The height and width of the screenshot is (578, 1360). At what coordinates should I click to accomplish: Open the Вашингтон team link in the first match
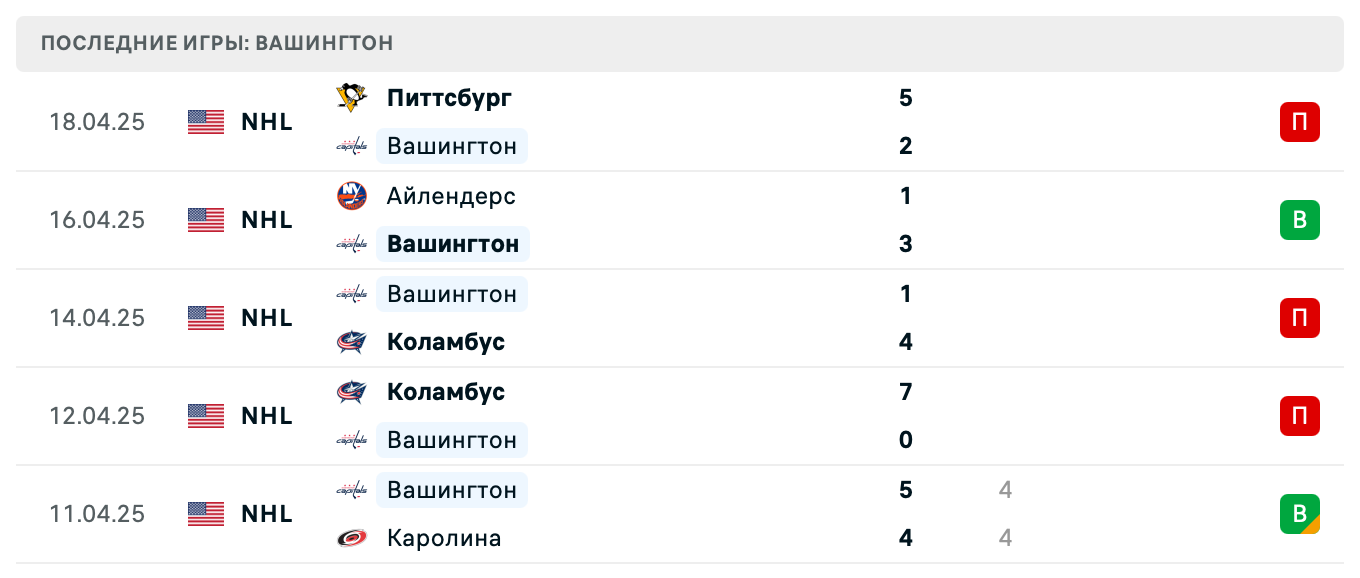pos(452,146)
